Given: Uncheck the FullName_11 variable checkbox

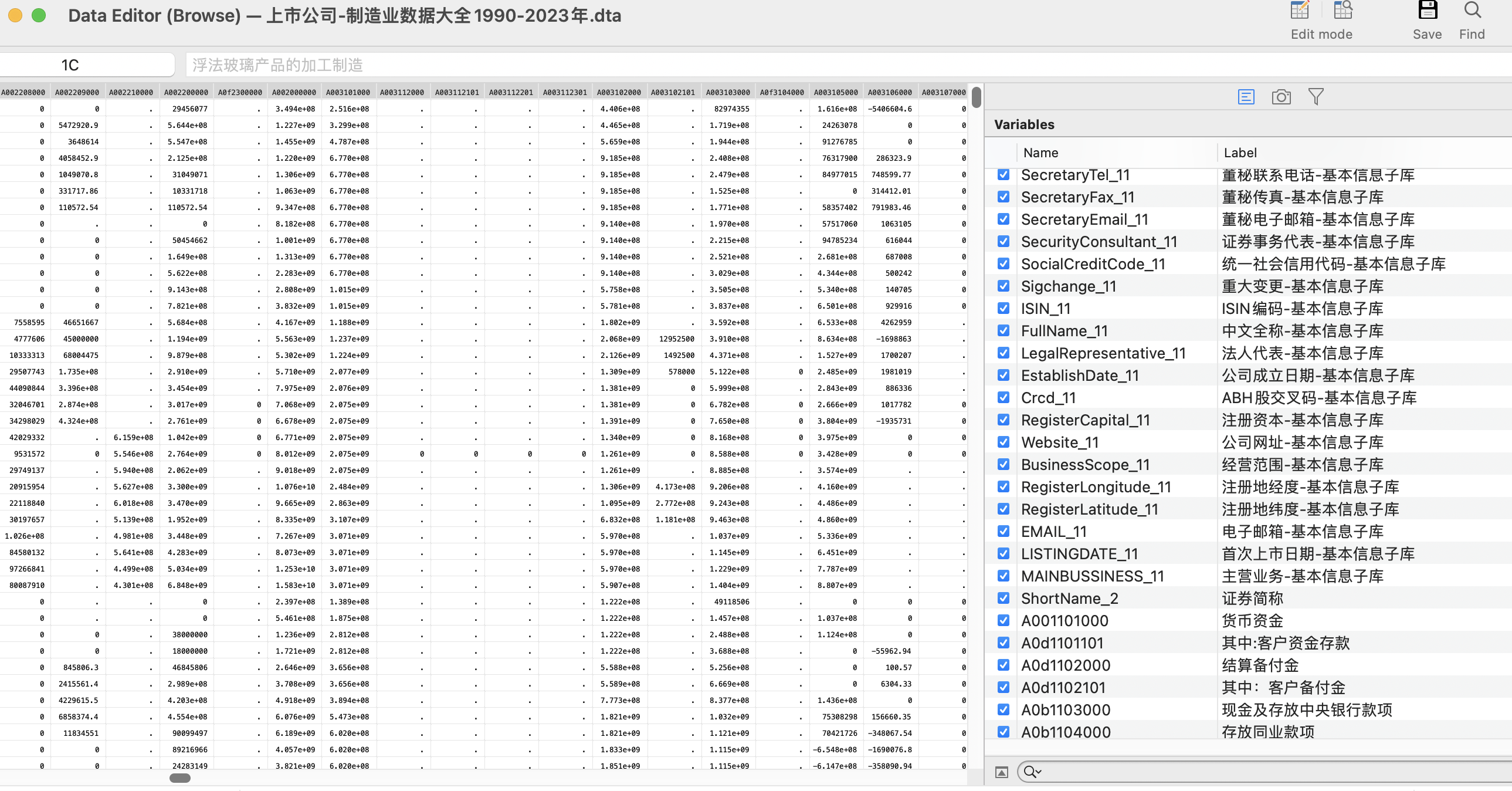Looking at the screenshot, I should pos(1004,330).
